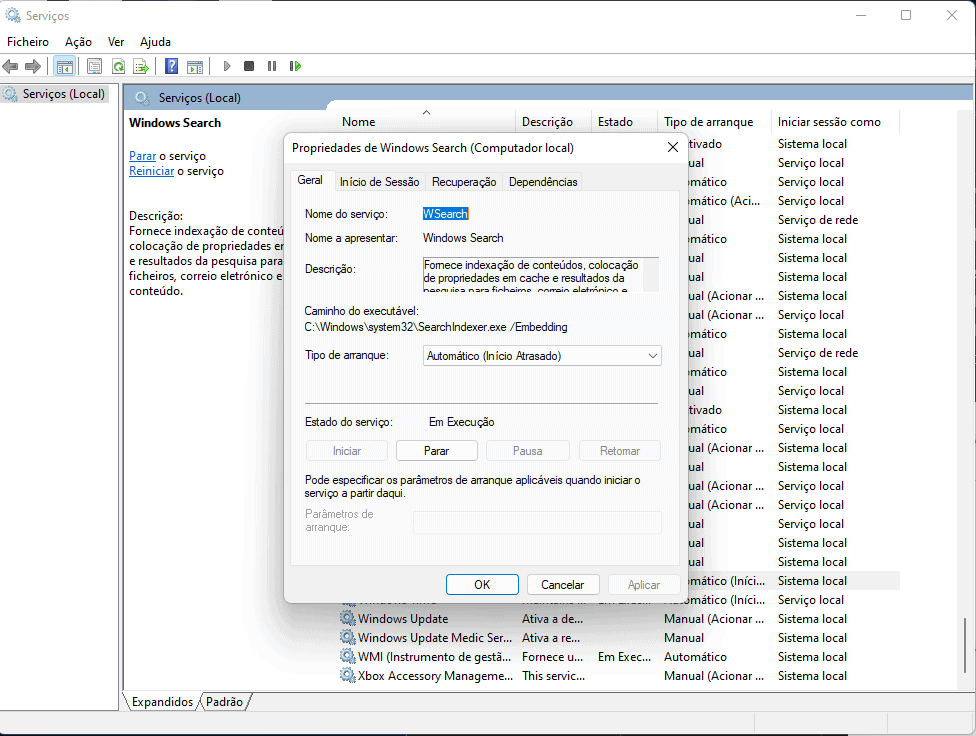
Task: Click the 'Em Execução' service state text
Action: pyautogui.click(x=461, y=422)
